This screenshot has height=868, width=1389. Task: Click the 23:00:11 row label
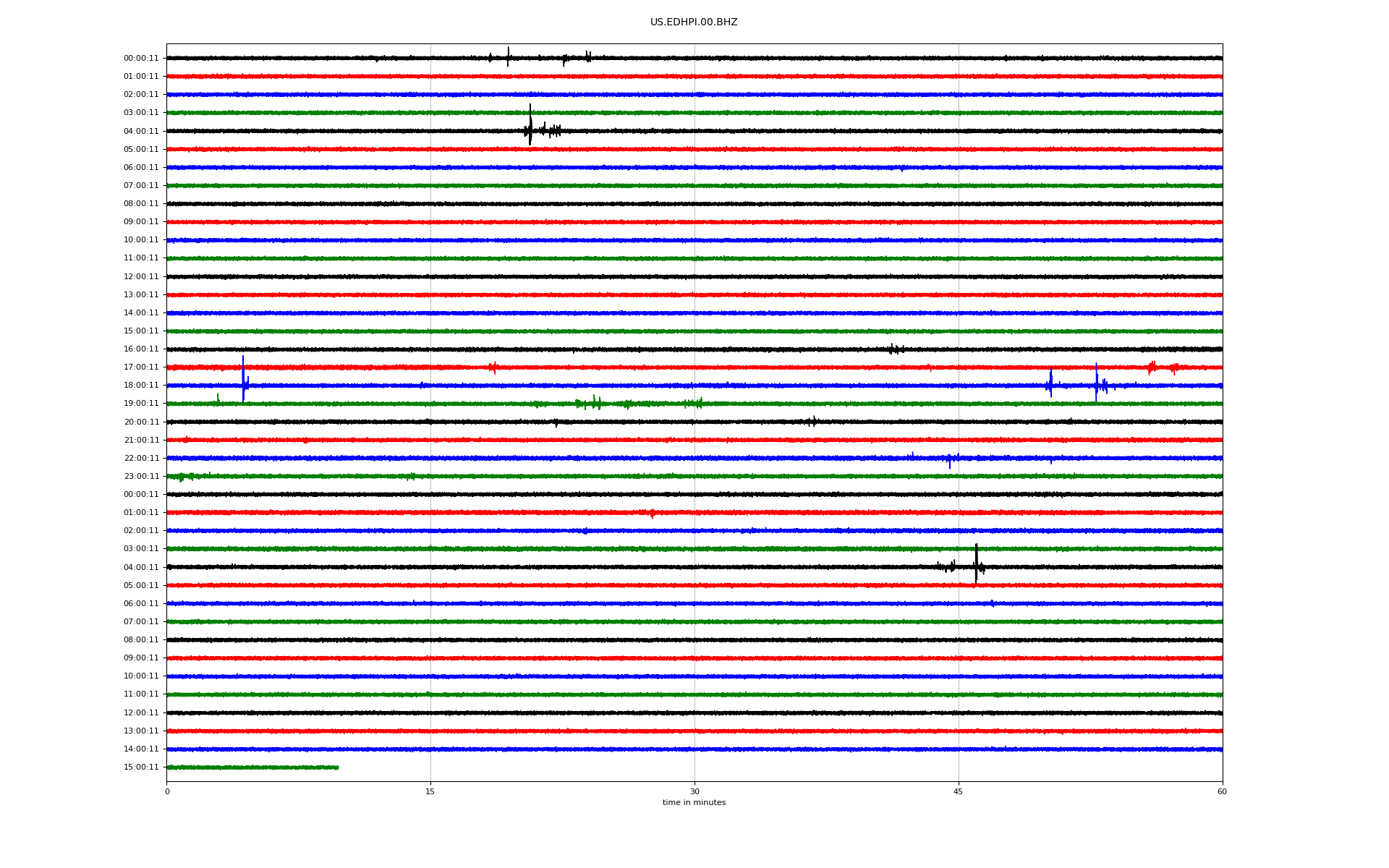click(141, 476)
